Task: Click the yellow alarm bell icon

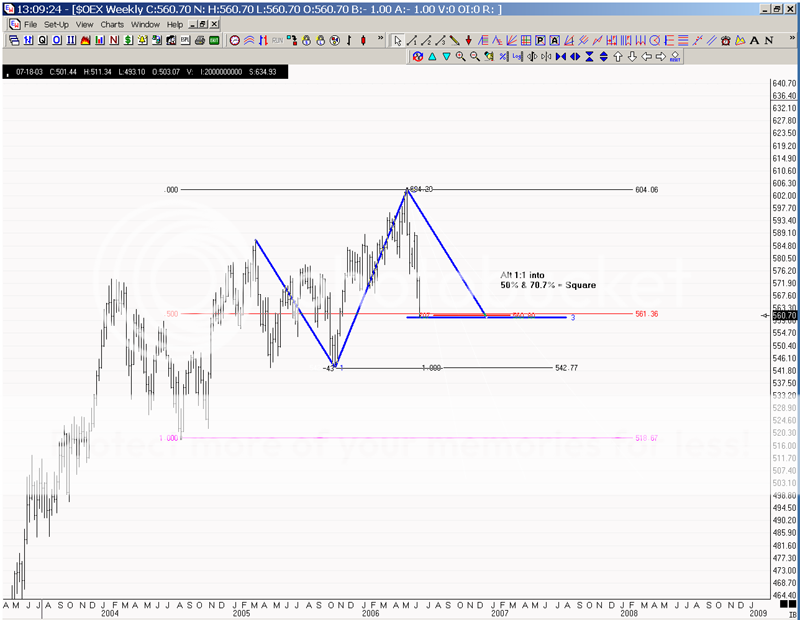Action: (142, 40)
